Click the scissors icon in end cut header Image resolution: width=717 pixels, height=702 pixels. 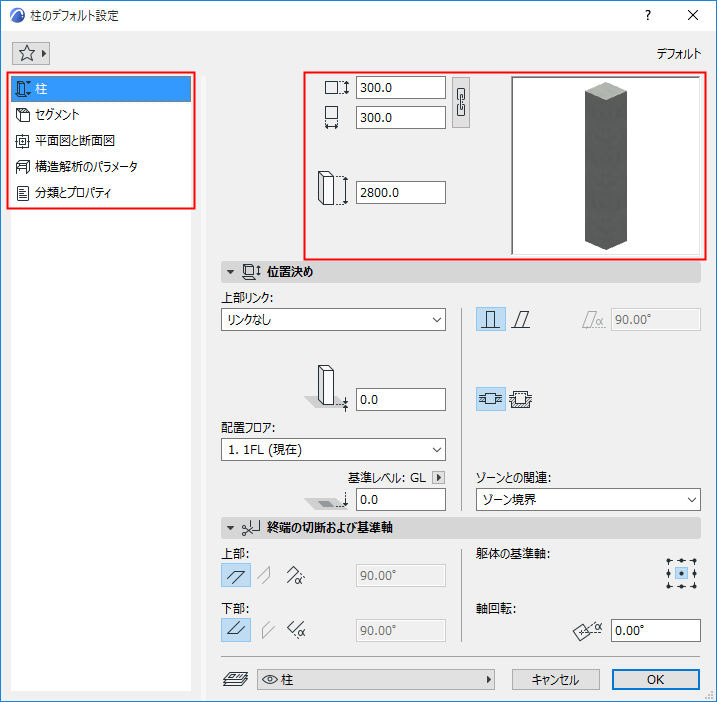pyautogui.click(x=251, y=528)
